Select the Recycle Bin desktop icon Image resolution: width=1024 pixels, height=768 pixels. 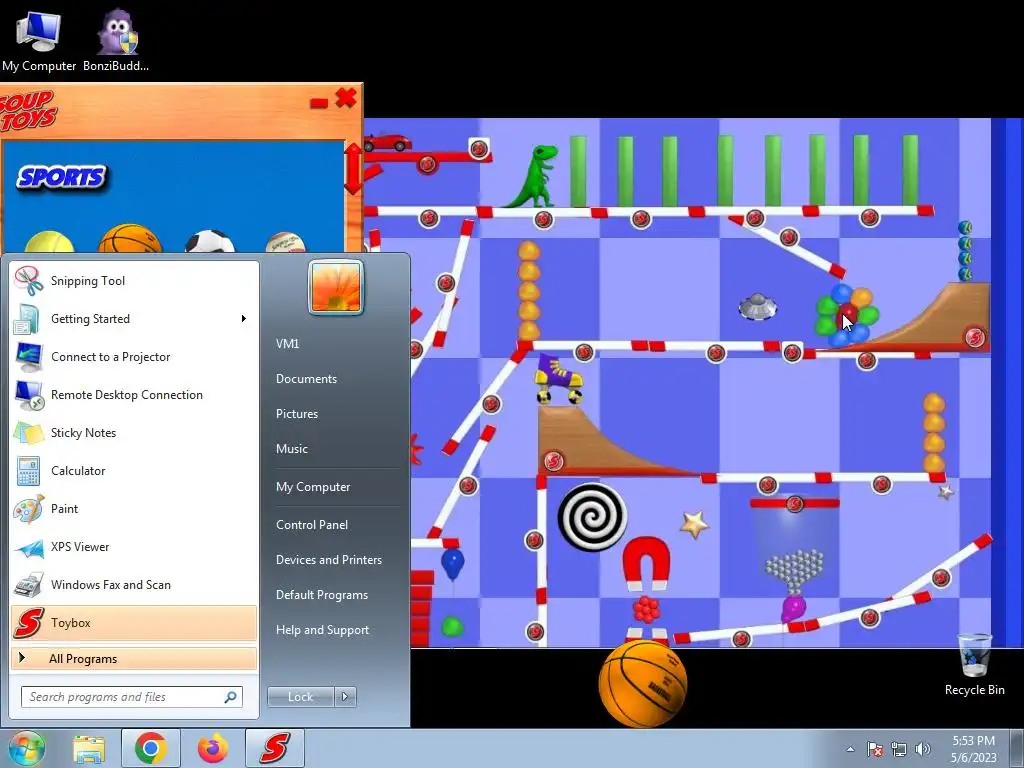[x=974, y=665]
